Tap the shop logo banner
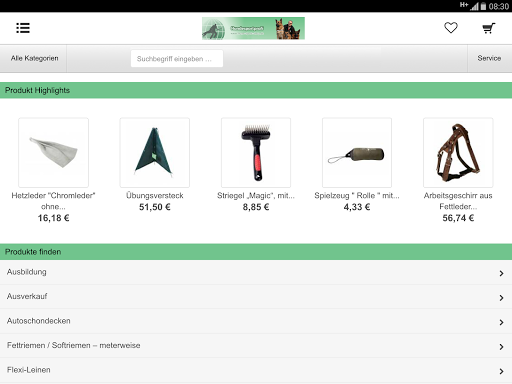 (x=253, y=28)
